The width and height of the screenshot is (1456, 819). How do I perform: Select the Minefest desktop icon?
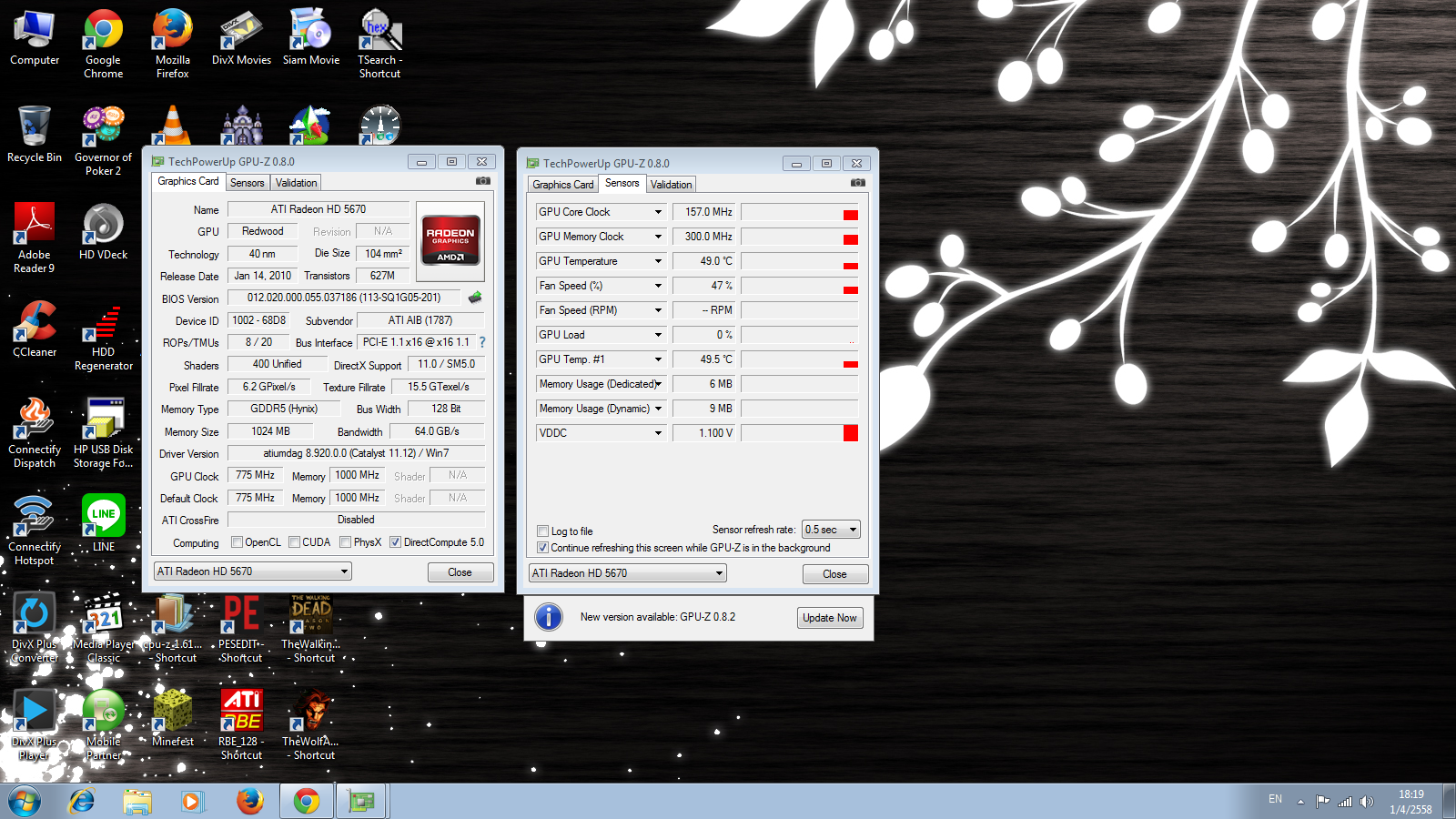(x=173, y=719)
